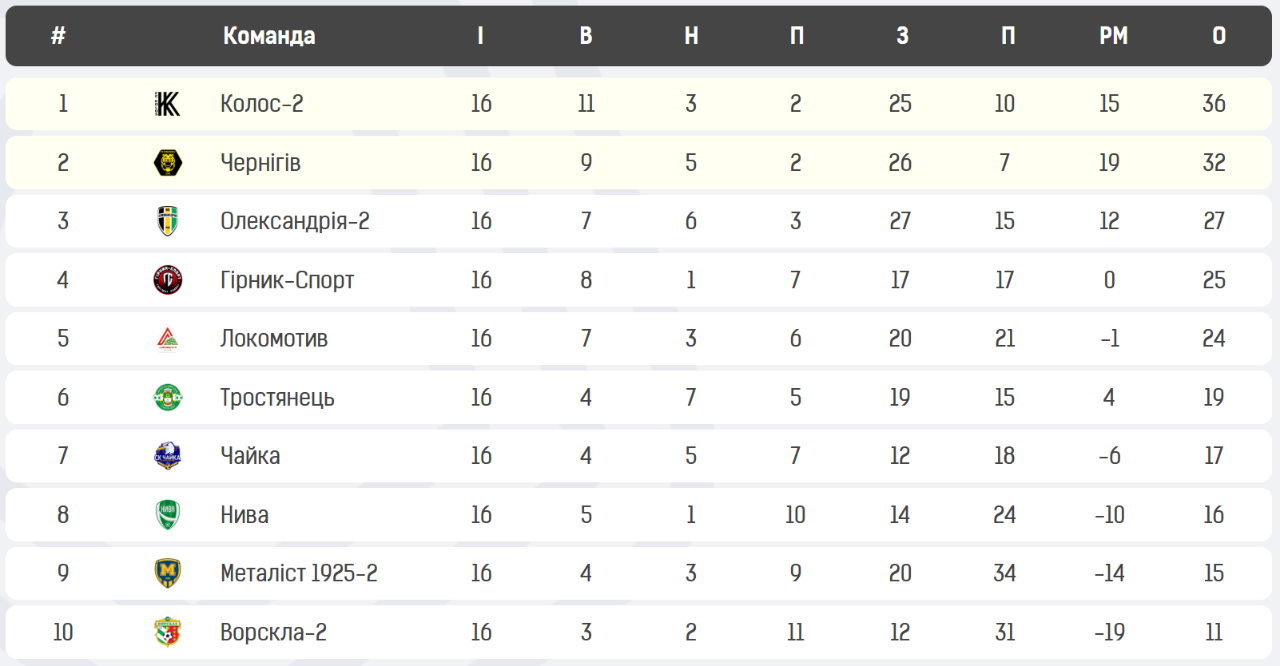Open the Металіст 1925-2 team link
Viewport: 1280px width, 666px height.
point(299,574)
